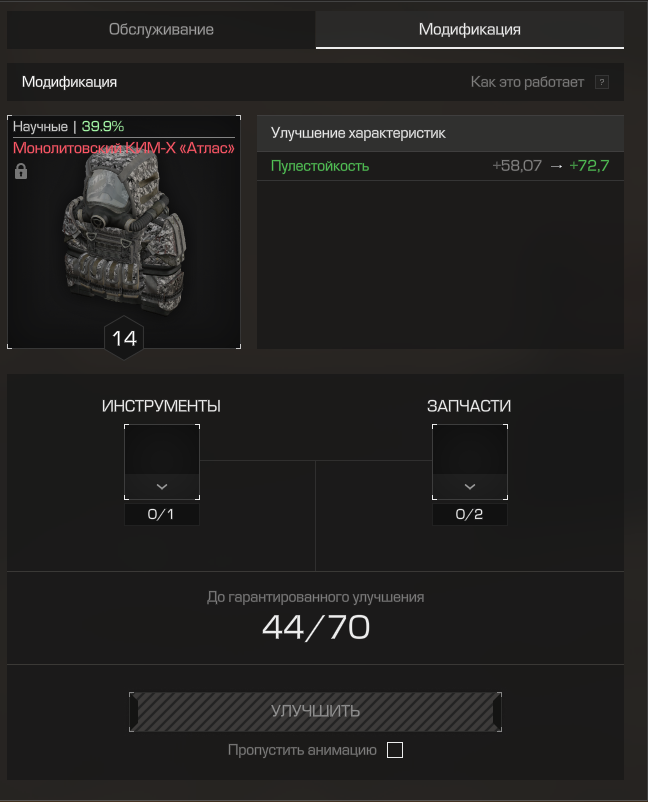Image resolution: width=648 pixels, height=802 pixels.
Task: Click the 0/1 tools counter
Action: pos(162,514)
